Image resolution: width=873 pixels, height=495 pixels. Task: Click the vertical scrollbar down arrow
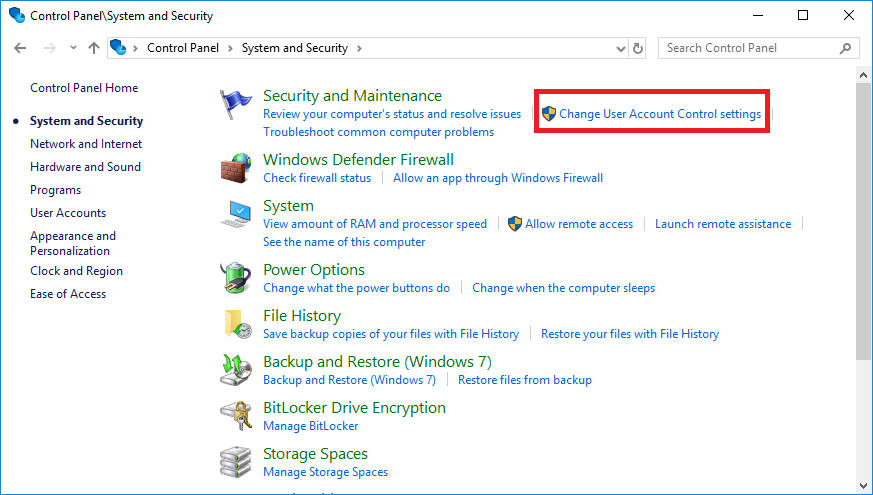pyautogui.click(x=864, y=487)
